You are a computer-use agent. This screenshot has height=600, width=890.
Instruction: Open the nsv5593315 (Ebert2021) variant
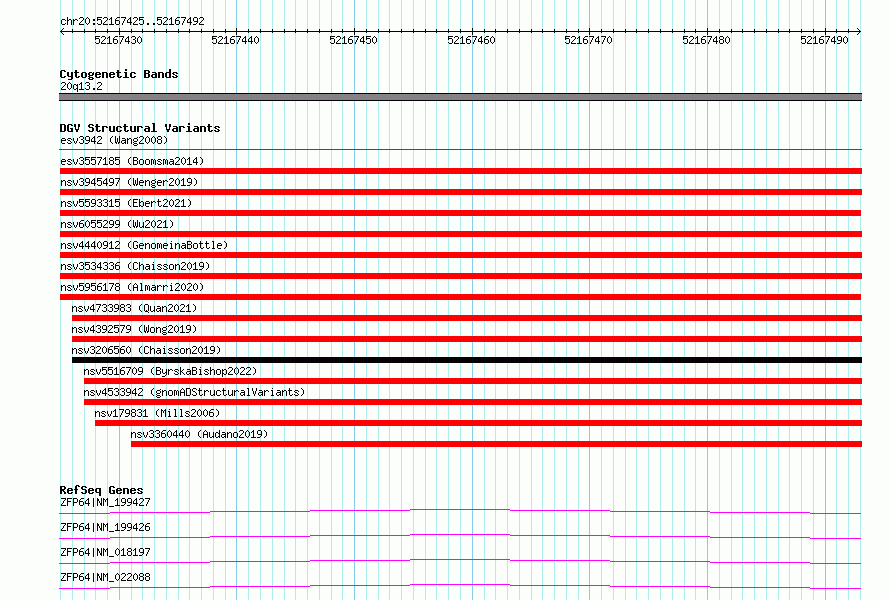click(126, 203)
